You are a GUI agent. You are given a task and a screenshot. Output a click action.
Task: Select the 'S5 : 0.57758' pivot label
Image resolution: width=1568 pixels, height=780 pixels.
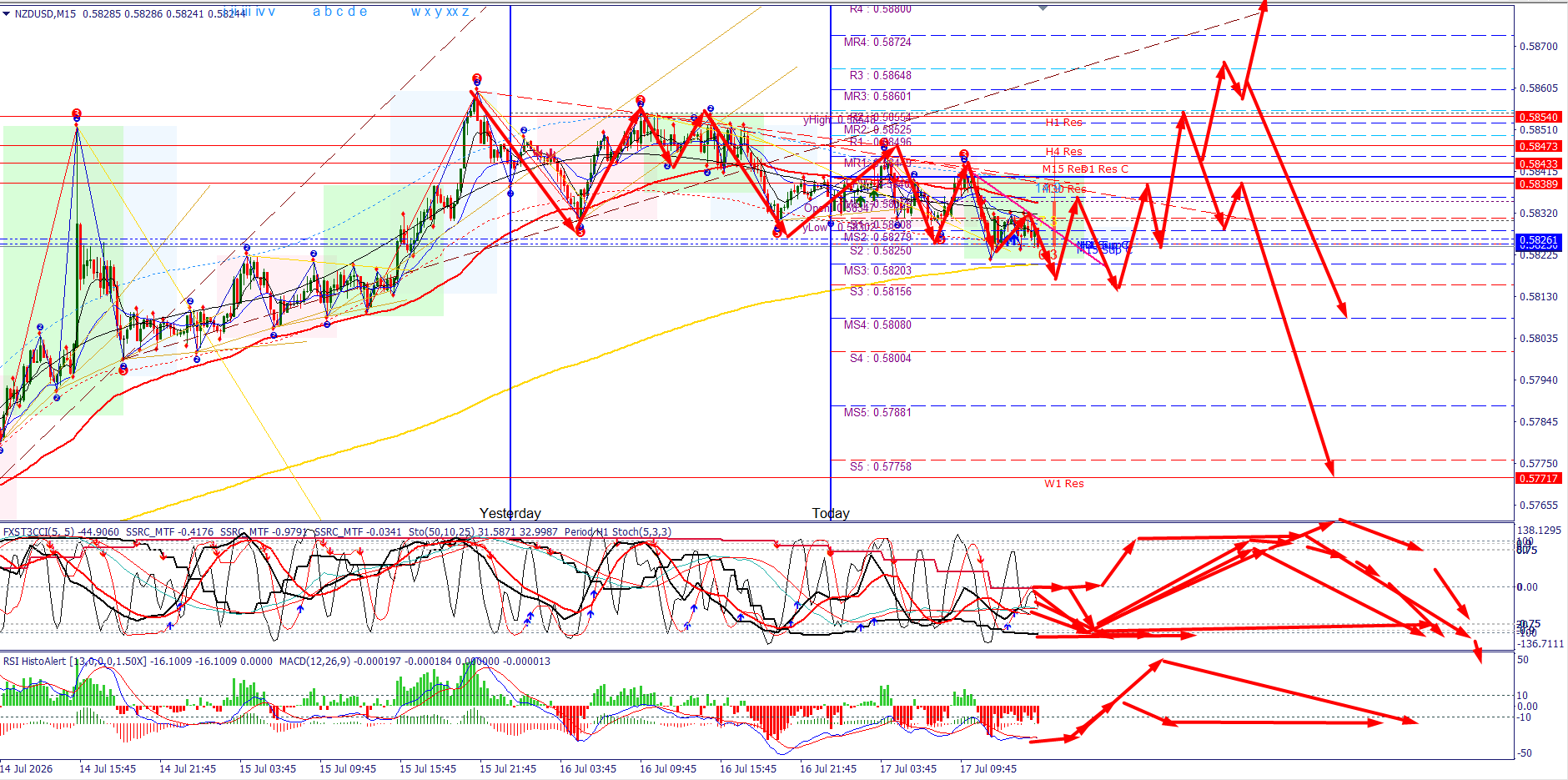click(880, 466)
